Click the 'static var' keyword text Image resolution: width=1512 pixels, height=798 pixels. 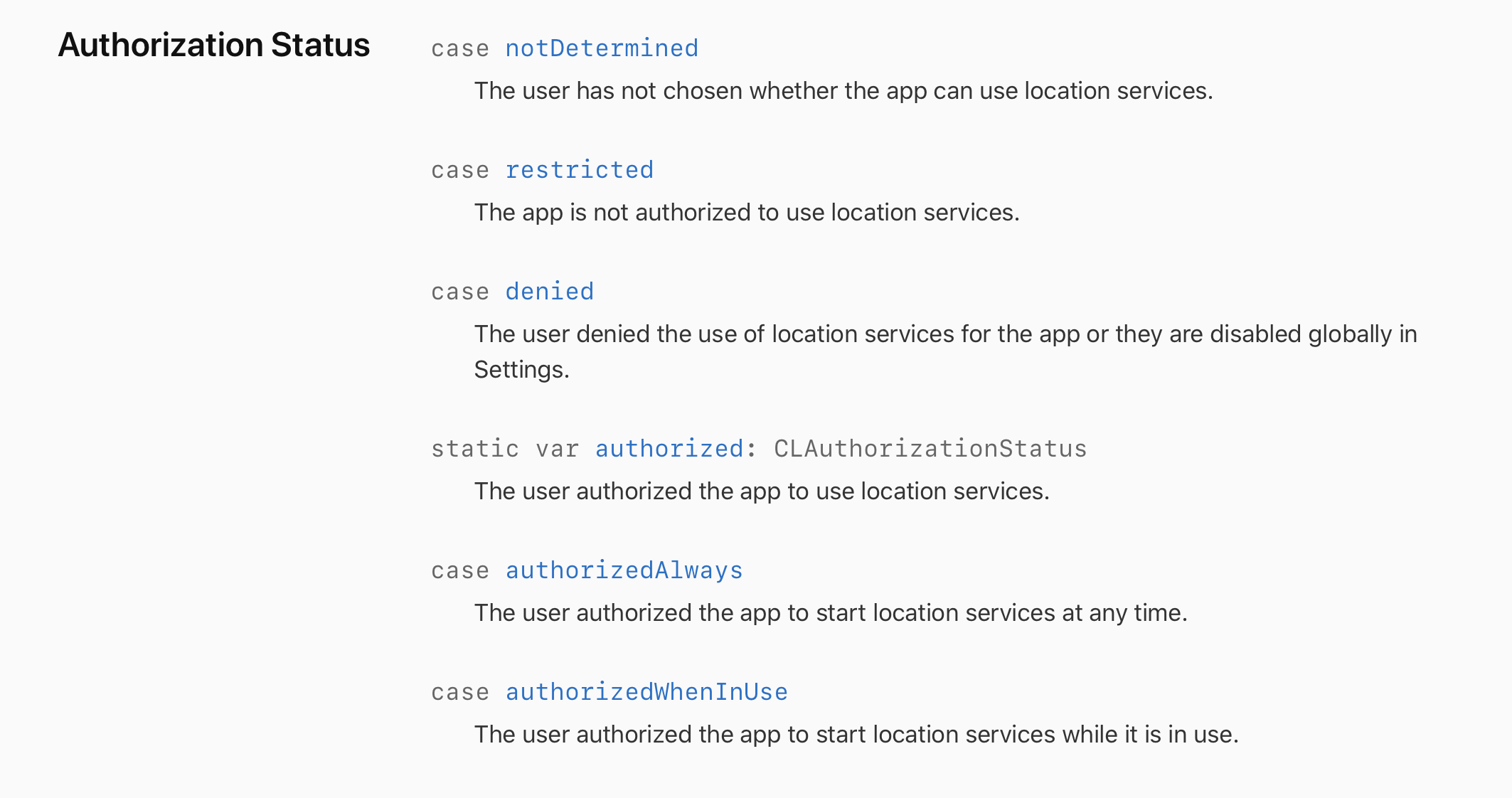[504, 449]
